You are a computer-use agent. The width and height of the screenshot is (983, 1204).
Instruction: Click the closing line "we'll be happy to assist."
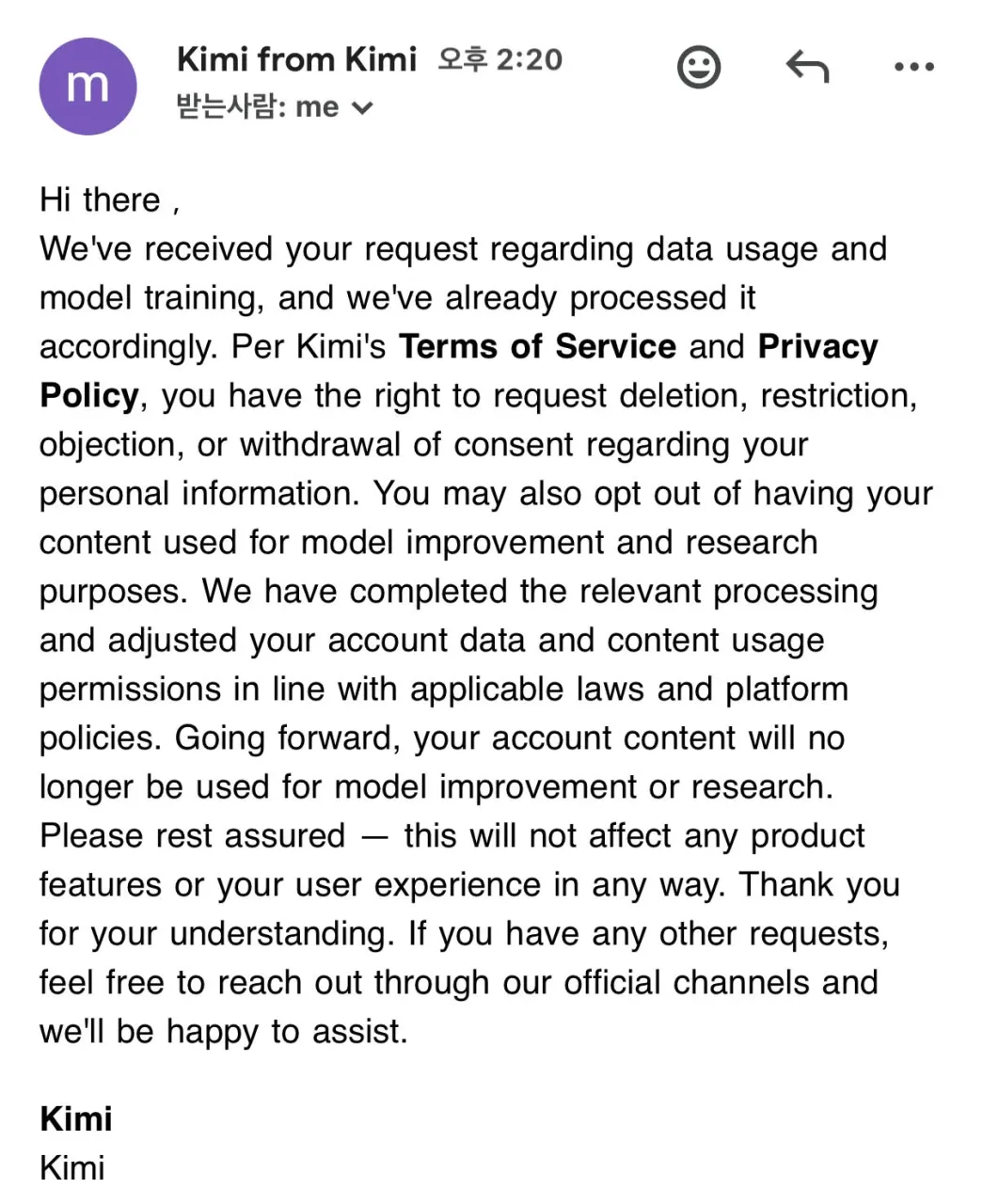click(x=224, y=1032)
